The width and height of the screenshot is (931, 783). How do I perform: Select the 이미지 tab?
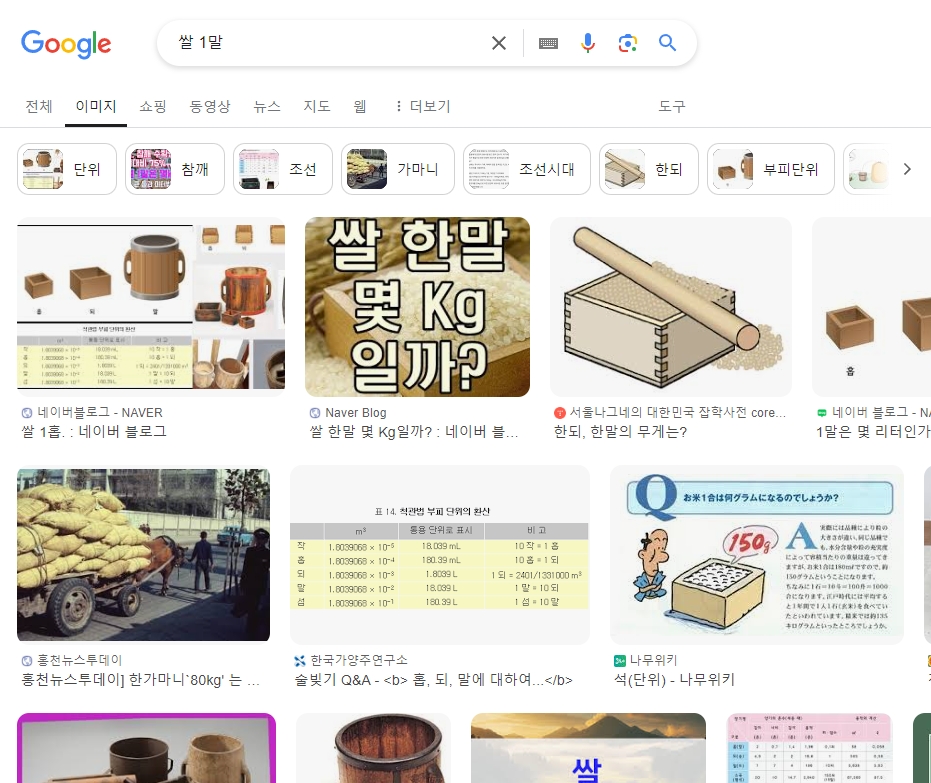(x=96, y=106)
